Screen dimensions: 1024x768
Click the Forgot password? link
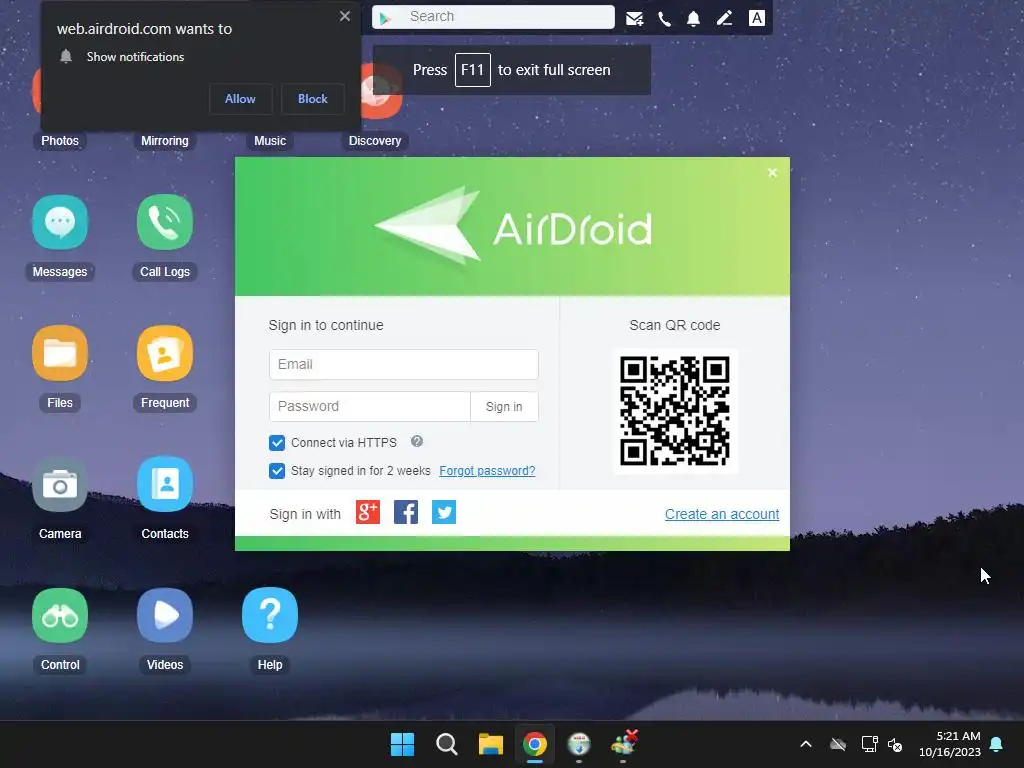pos(487,471)
